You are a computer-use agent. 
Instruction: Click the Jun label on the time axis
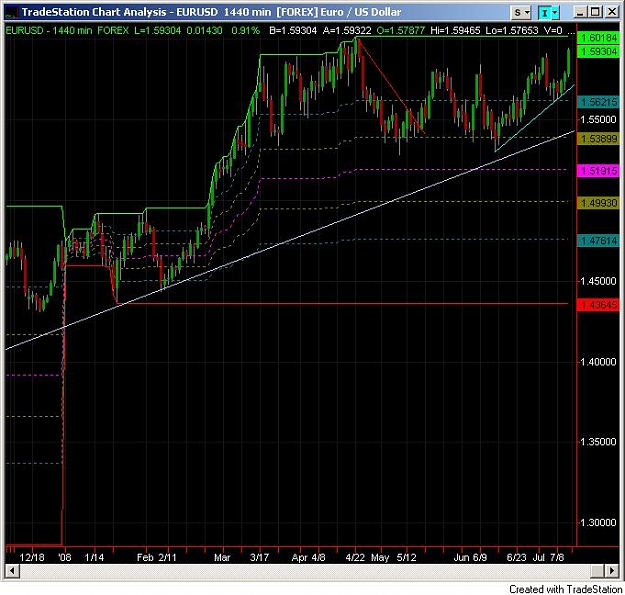point(461,557)
